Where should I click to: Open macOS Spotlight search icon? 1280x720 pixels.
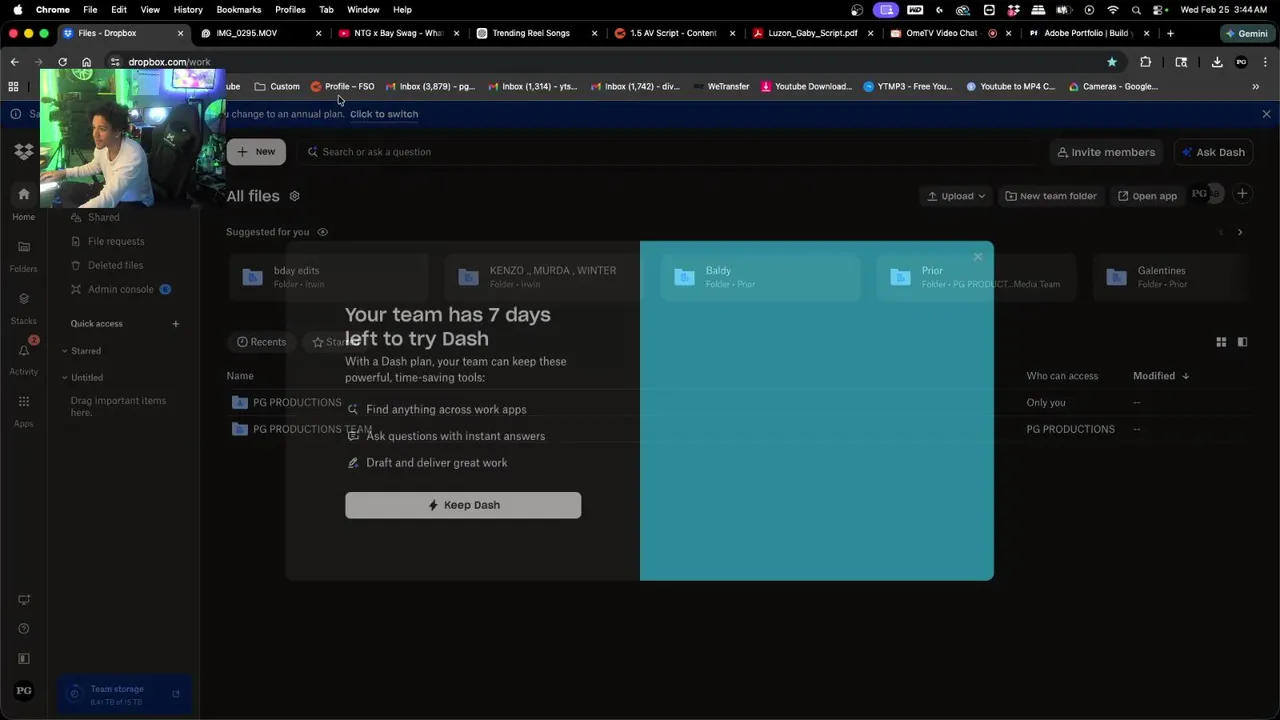(1137, 9)
